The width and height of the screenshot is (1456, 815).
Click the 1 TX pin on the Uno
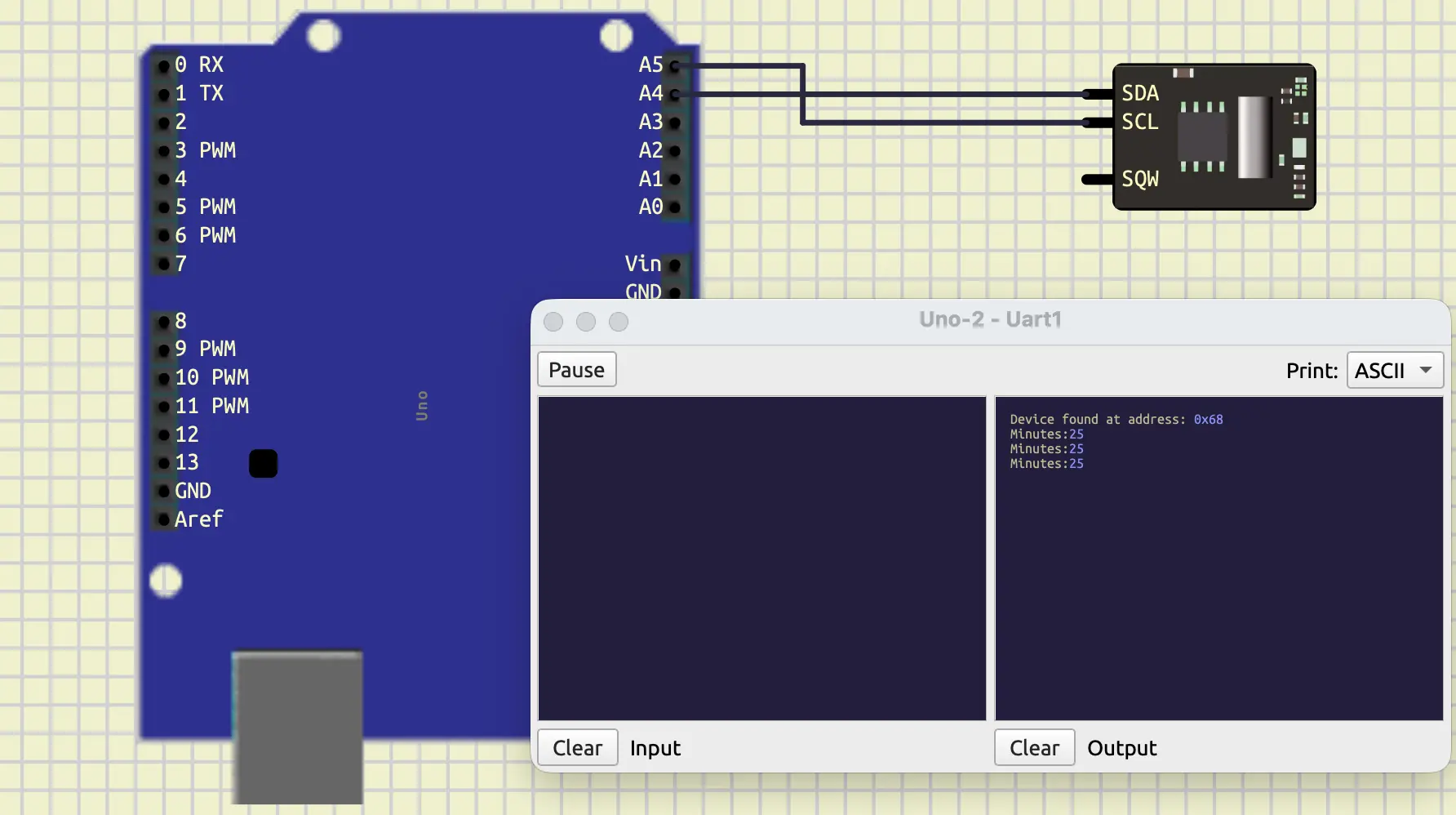(164, 94)
